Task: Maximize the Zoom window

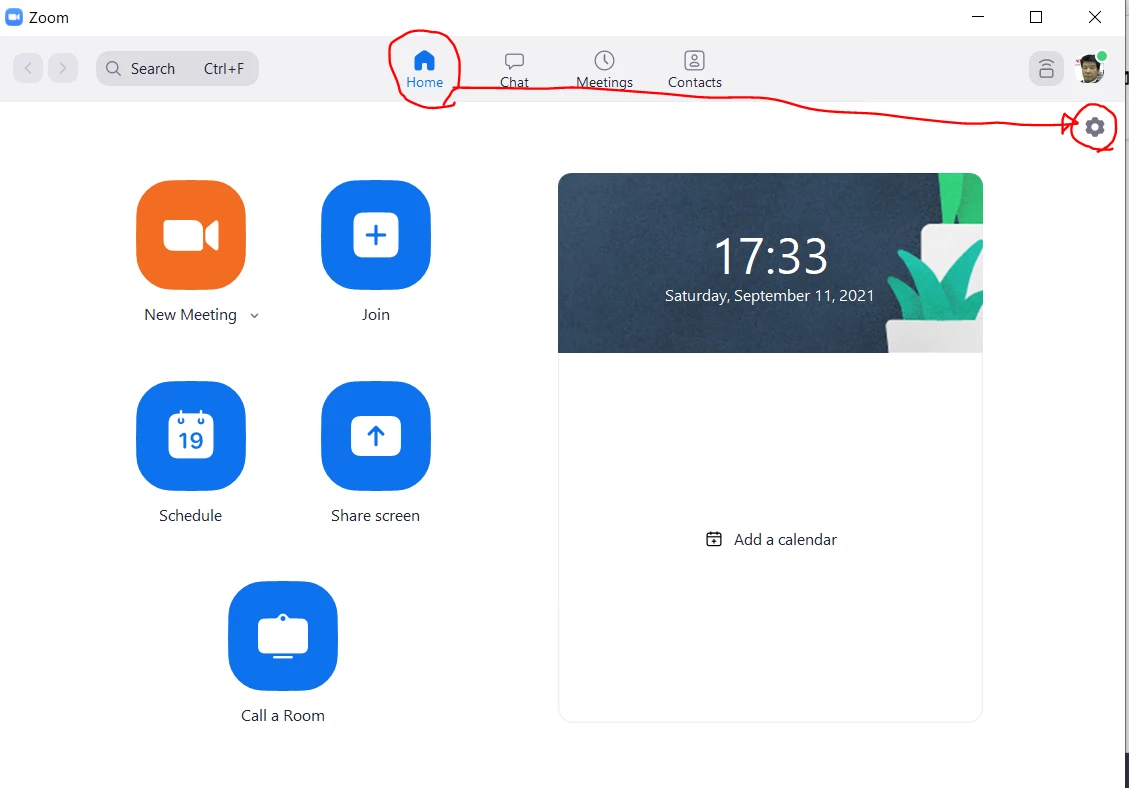Action: (x=1036, y=17)
